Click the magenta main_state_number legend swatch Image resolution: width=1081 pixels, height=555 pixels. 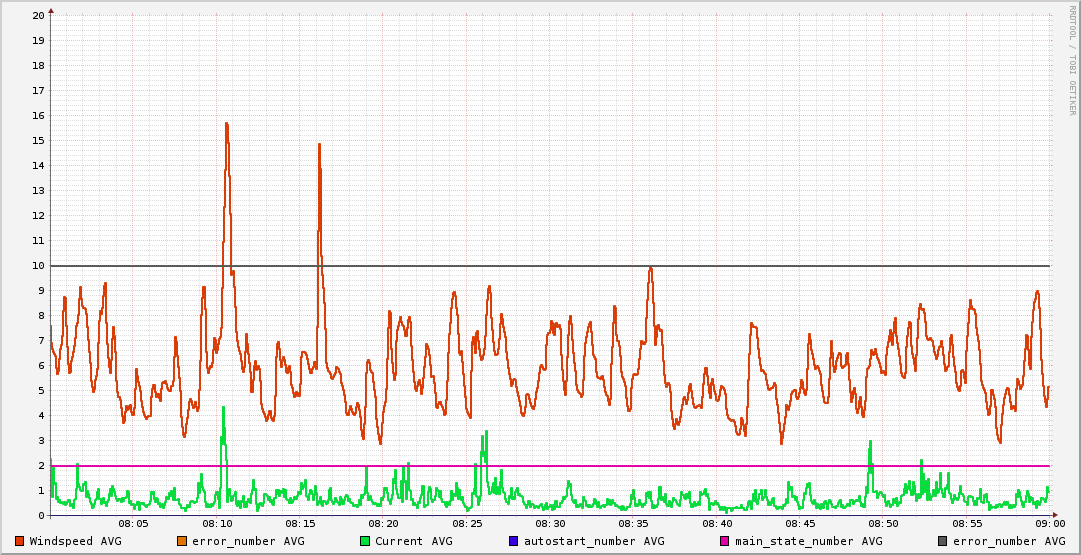click(725, 541)
